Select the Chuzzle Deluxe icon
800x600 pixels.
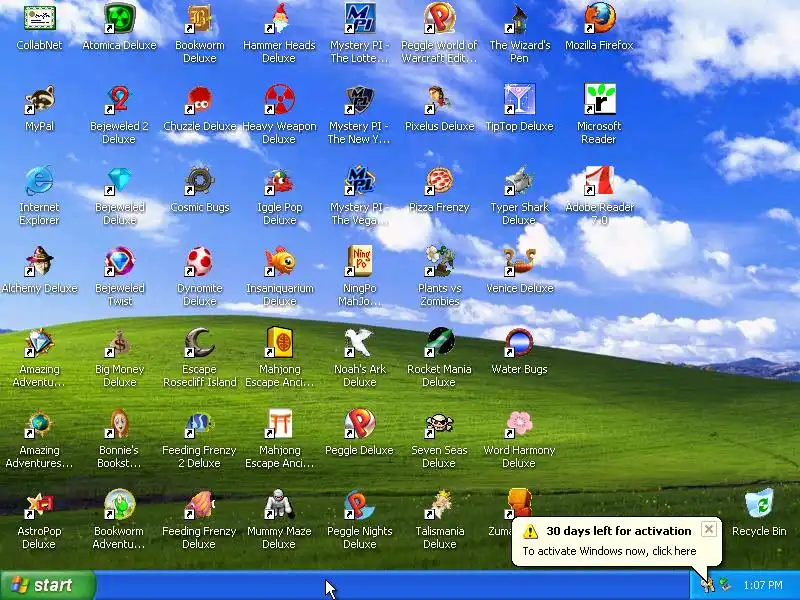tap(199, 99)
